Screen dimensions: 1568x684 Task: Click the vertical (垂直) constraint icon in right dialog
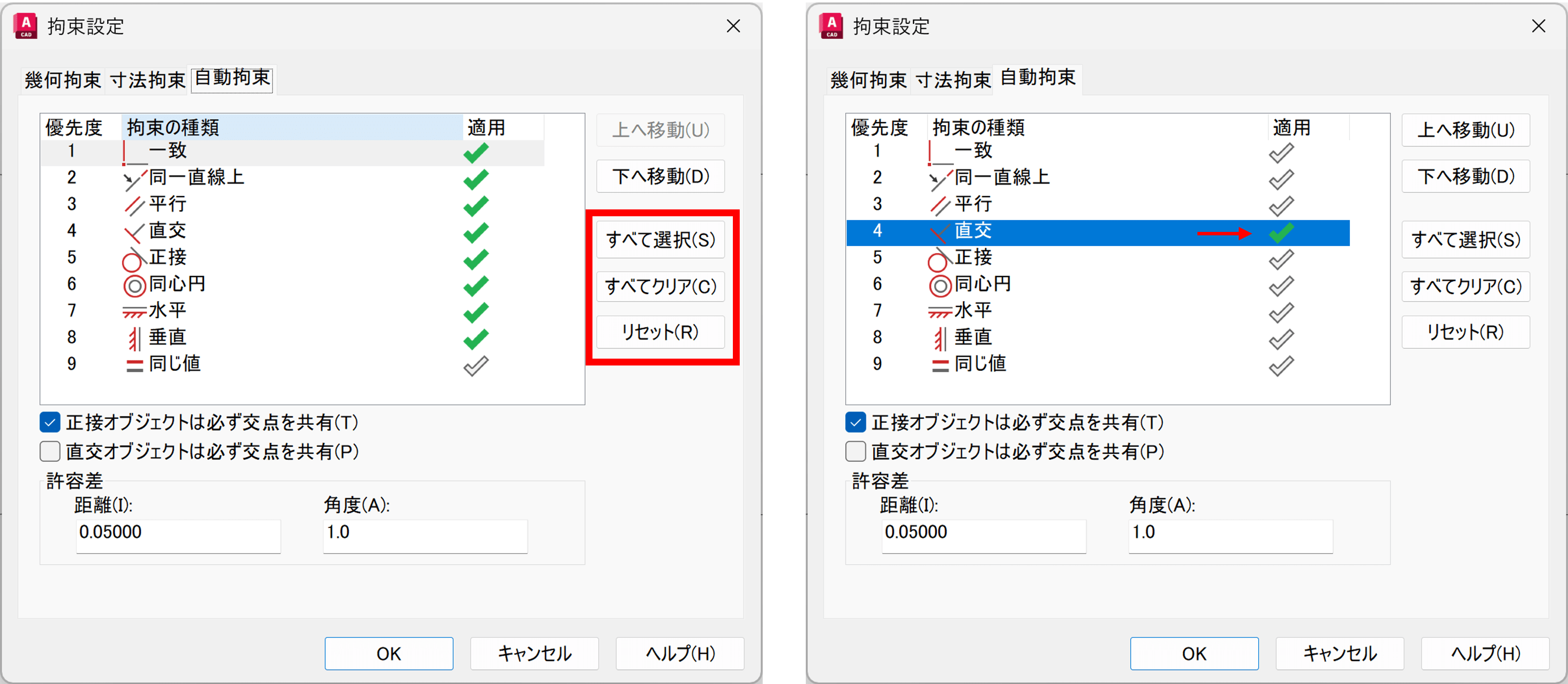click(x=940, y=339)
